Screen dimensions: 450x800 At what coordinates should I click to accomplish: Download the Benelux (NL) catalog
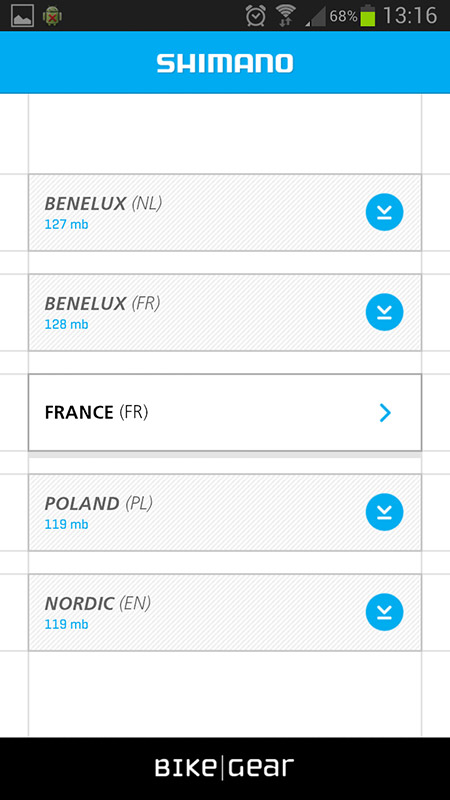(x=384, y=212)
